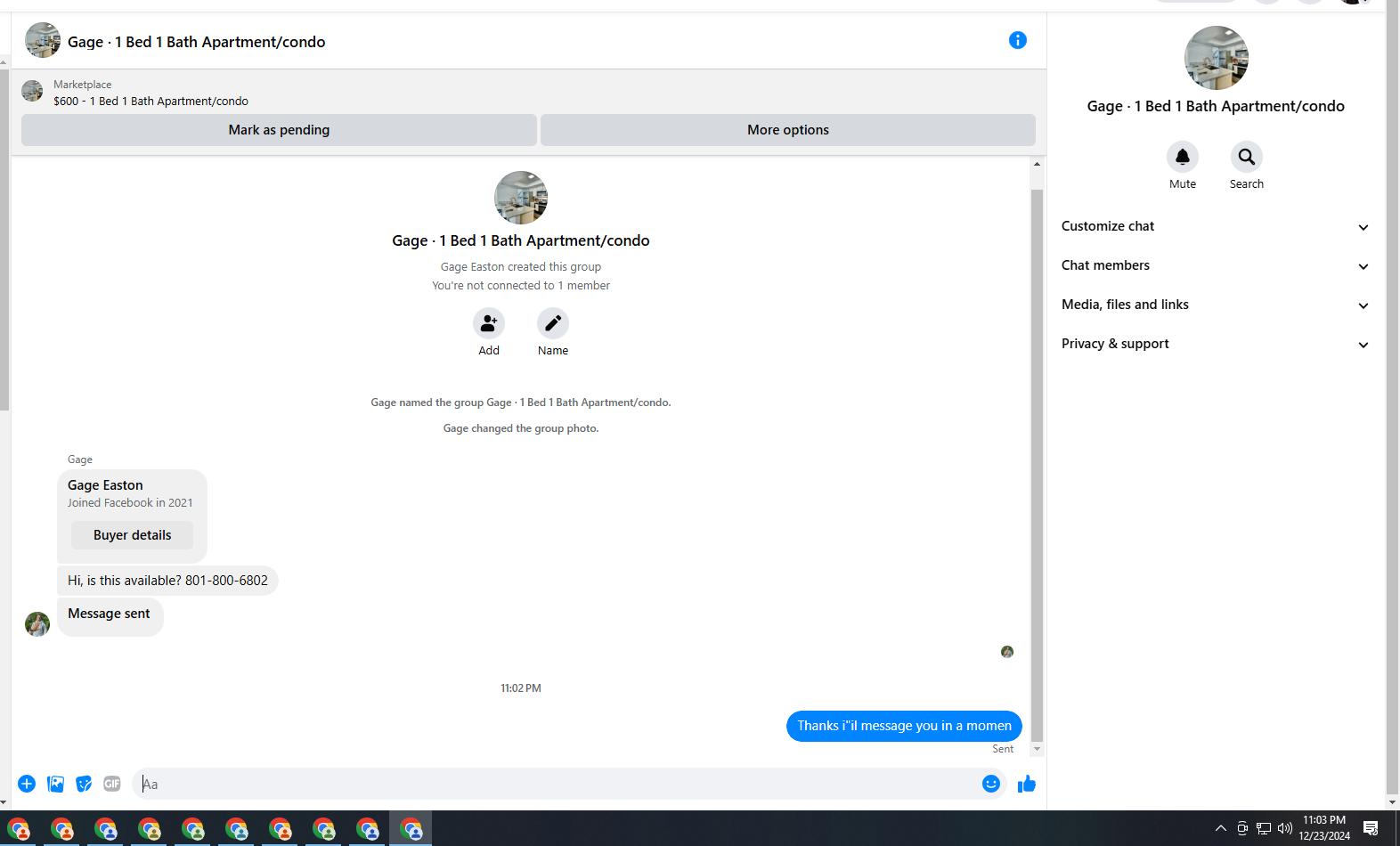The height and width of the screenshot is (846, 1400).
Task: Open center group photo above group name
Action: pyautogui.click(x=521, y=198)
